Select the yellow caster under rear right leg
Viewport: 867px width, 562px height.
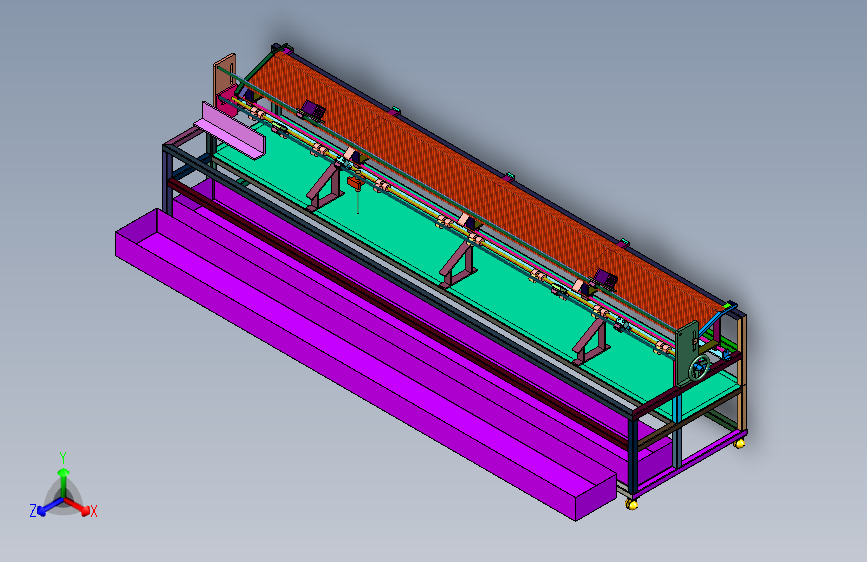point(739,443)
